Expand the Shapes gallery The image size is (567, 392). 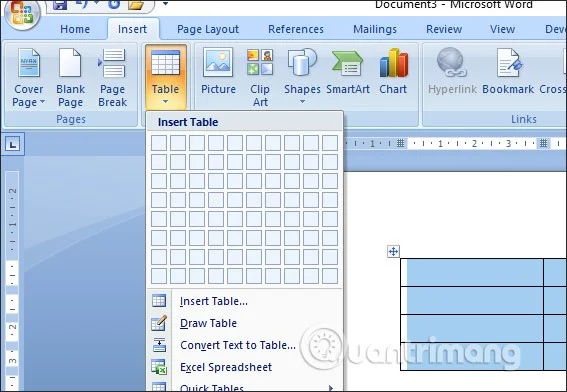click(x=302, y=77)
